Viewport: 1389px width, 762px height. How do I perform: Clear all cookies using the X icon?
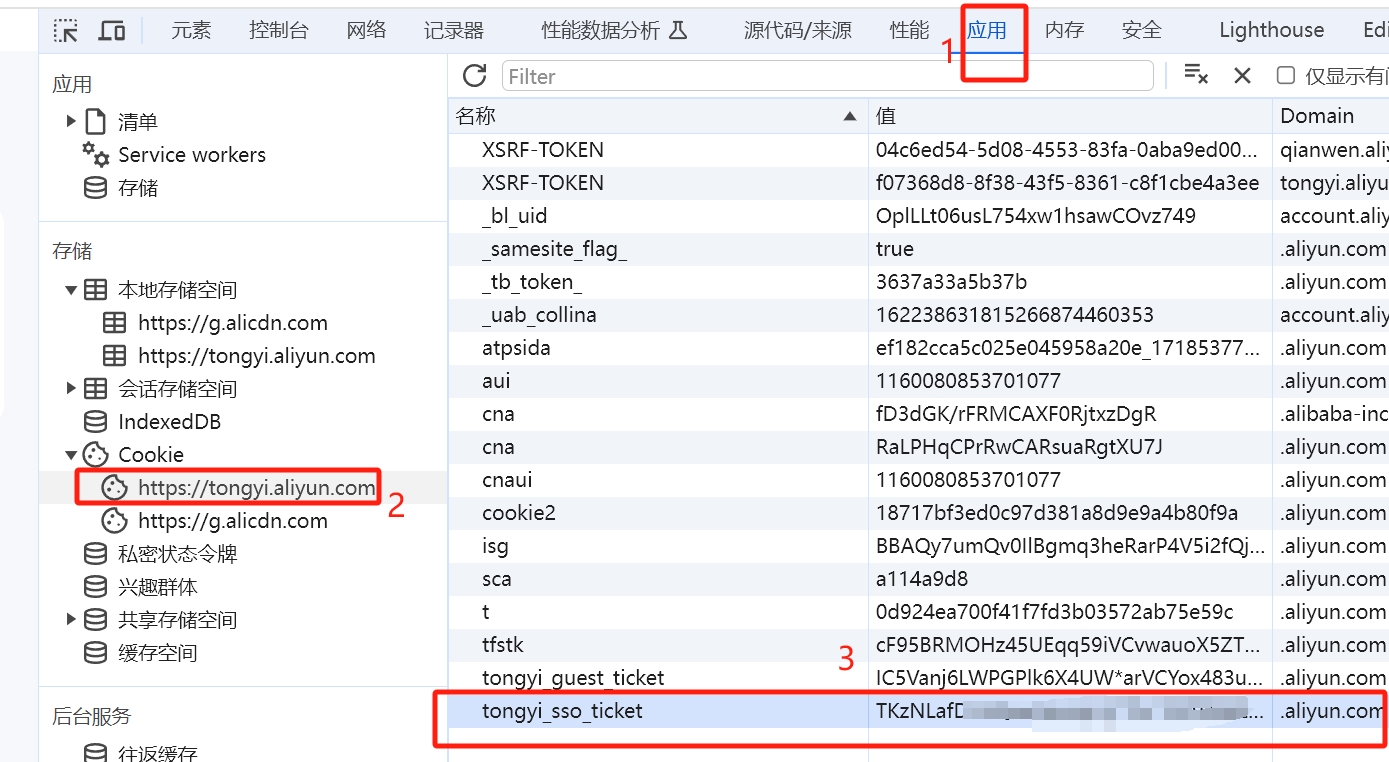pyautogui.click(x=1243, y=75)
